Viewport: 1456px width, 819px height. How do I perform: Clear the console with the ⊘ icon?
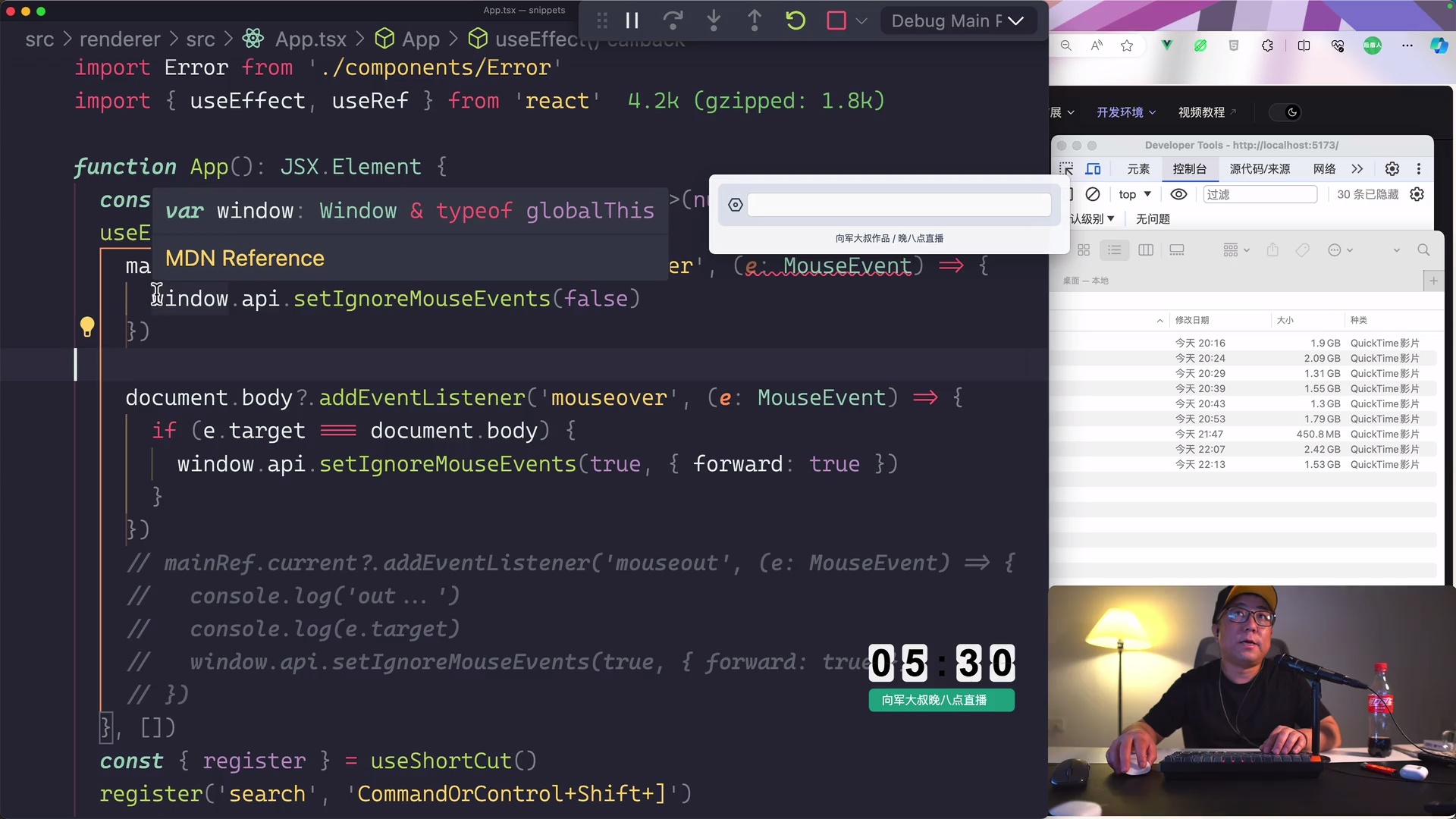point(1093,194)
